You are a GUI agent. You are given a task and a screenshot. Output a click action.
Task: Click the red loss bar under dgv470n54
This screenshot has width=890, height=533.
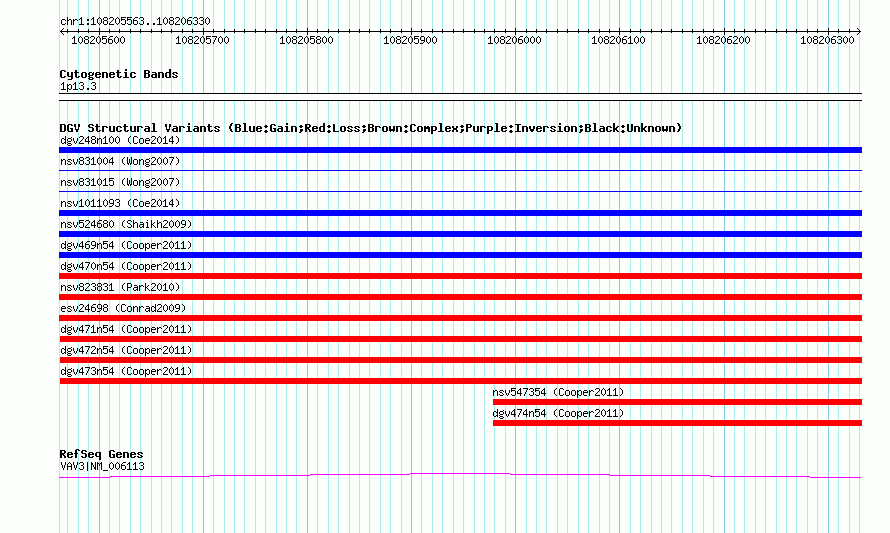click(x=460, y=276)
